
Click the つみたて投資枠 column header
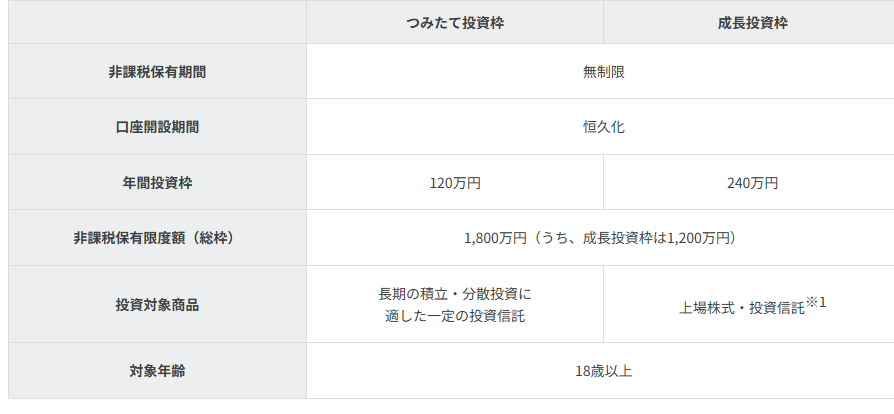point(454,22)
